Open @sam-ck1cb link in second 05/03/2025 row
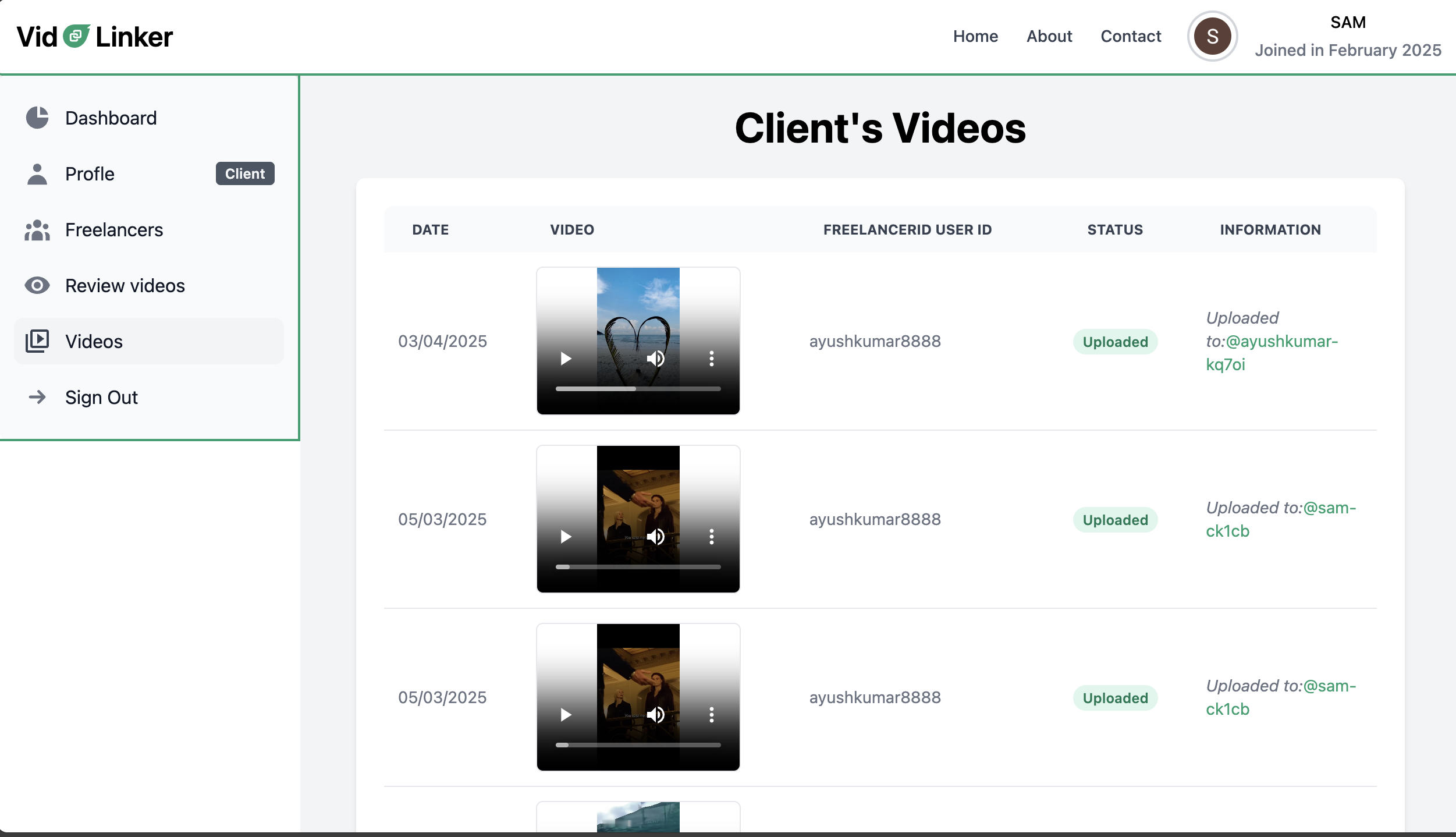 pos(1280,697)
